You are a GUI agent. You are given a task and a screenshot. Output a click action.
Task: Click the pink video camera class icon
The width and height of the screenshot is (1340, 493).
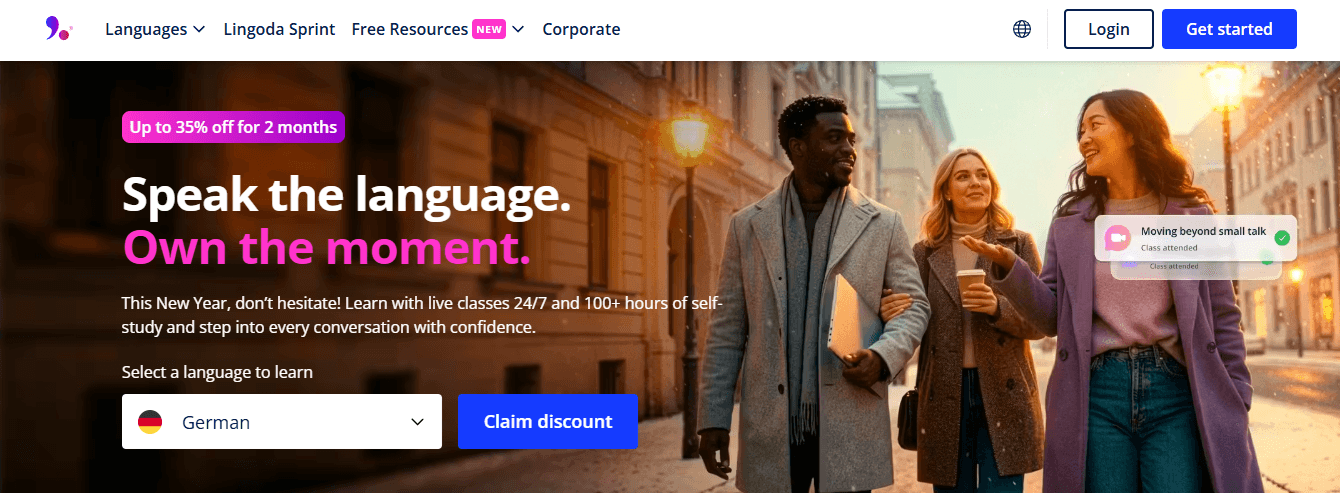click(1117, 238)
